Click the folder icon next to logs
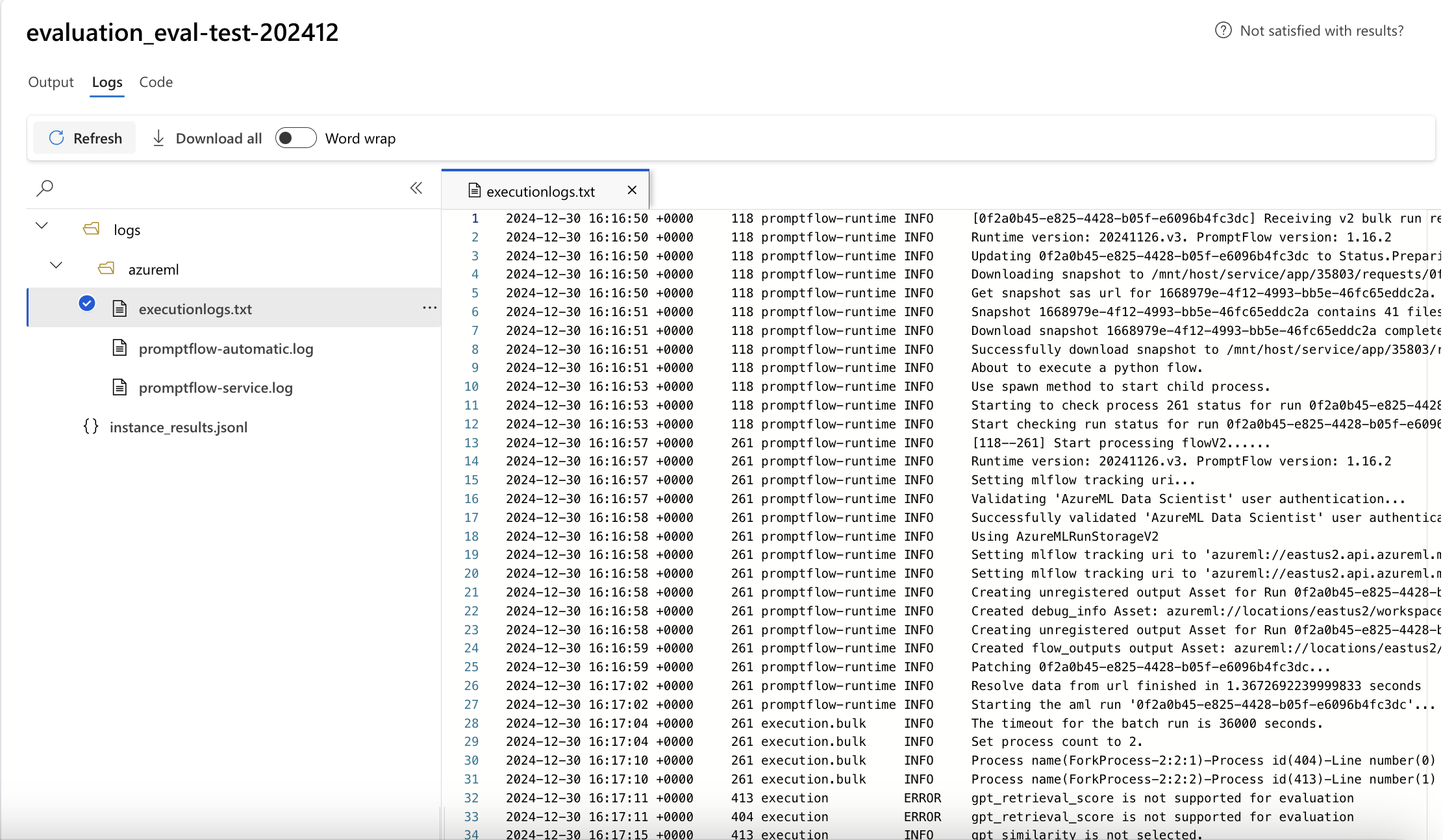This screenshot has width=1443, height=840. point(91,229)
